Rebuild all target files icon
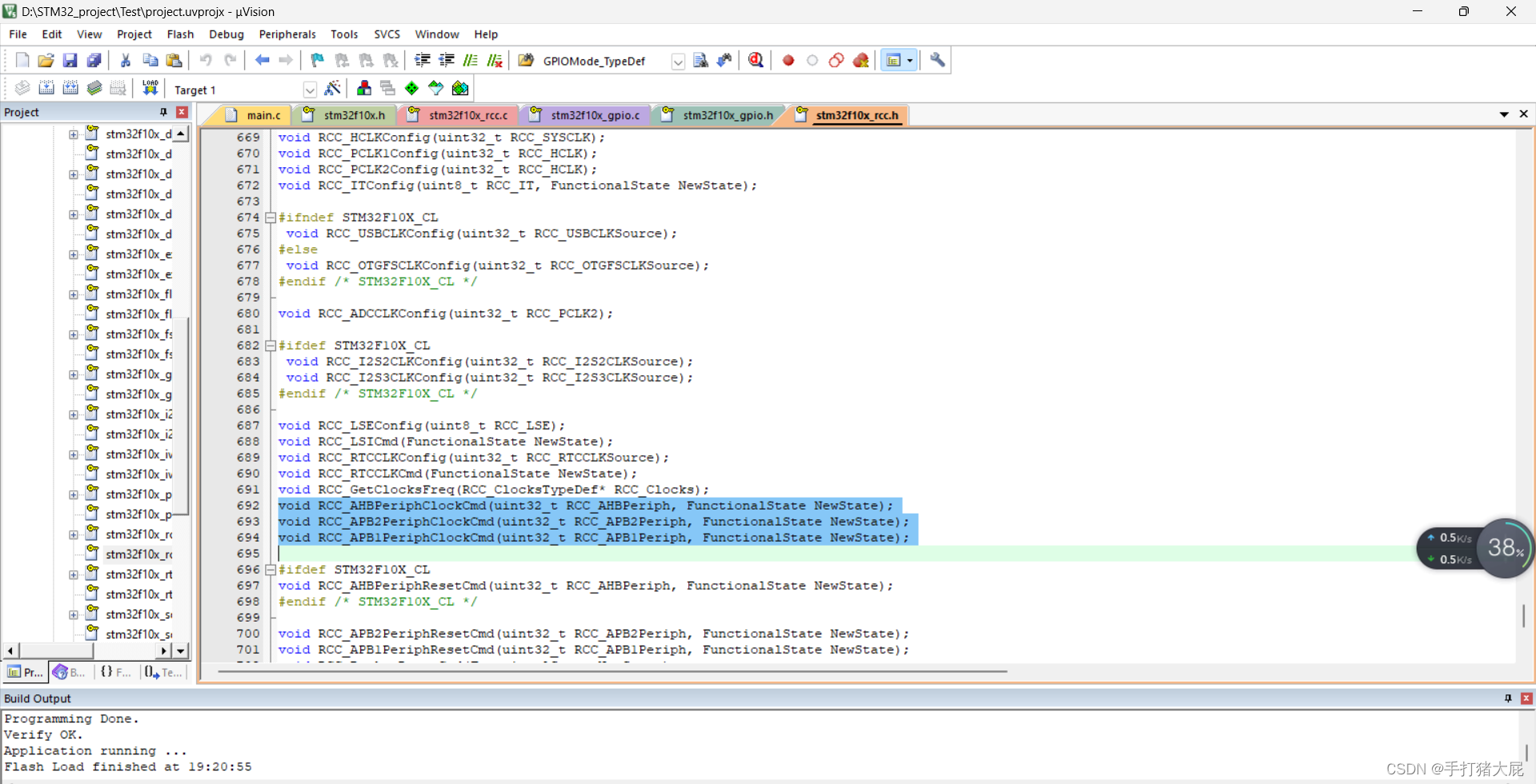The height and width of the screenshot is (784, 1536). point(70,88)
